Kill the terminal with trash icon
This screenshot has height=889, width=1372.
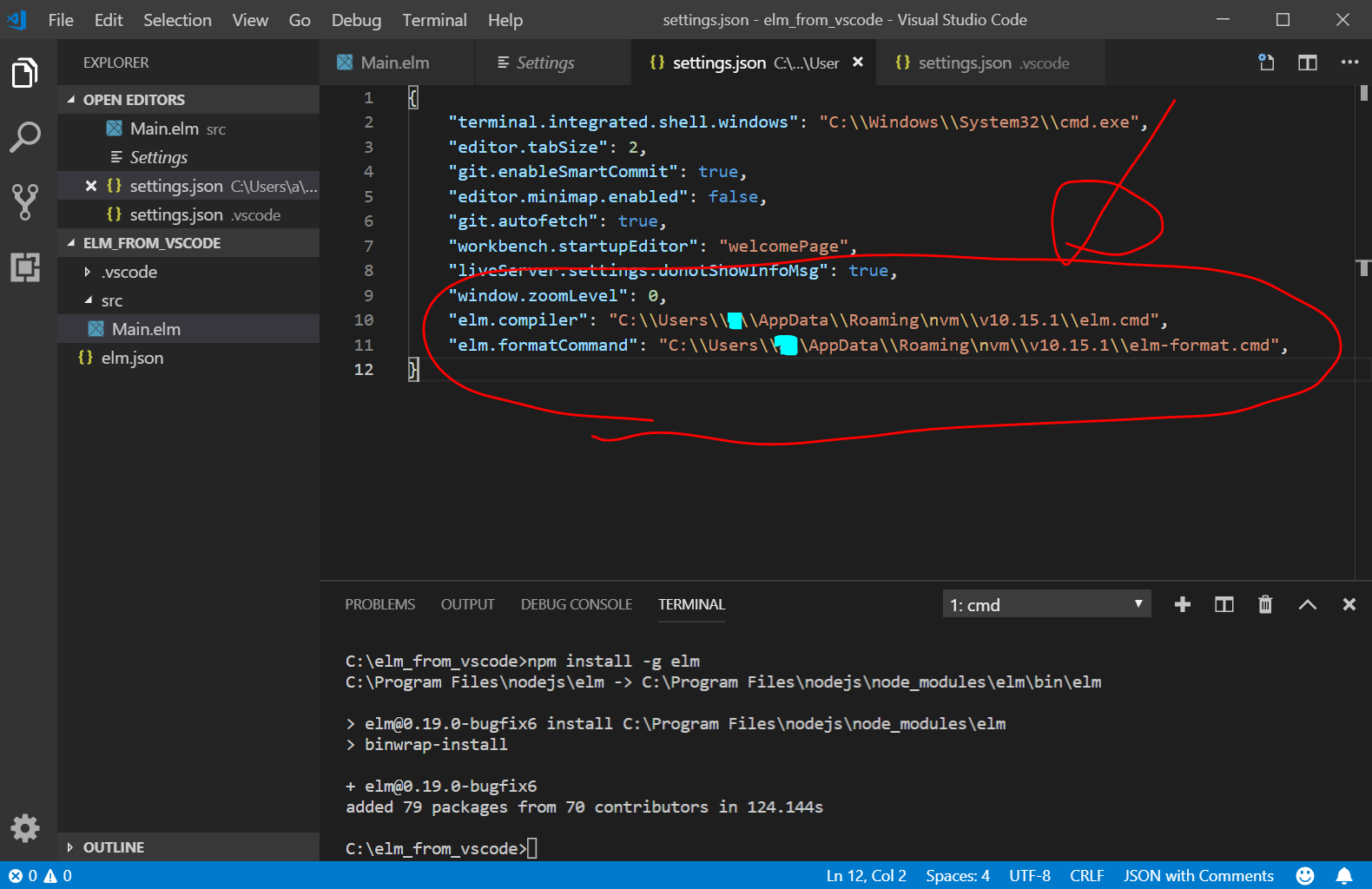click(1265, 604)
